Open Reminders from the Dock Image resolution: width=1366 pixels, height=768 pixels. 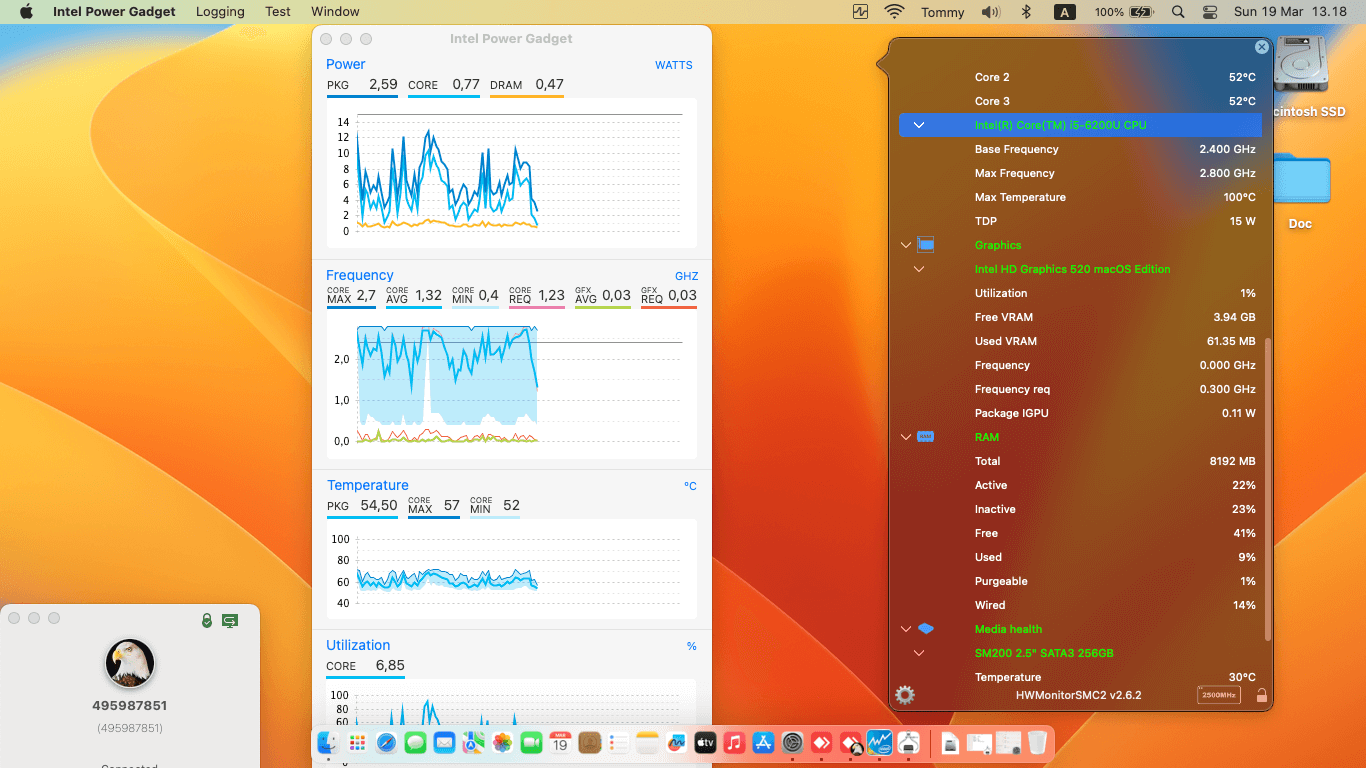pyautogui.click(x=618, y=743)
